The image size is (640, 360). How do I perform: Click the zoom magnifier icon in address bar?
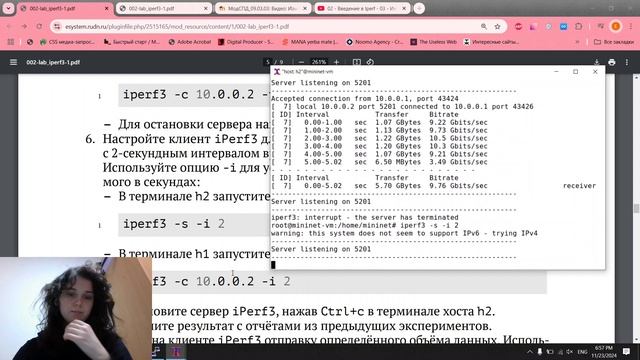484,27
